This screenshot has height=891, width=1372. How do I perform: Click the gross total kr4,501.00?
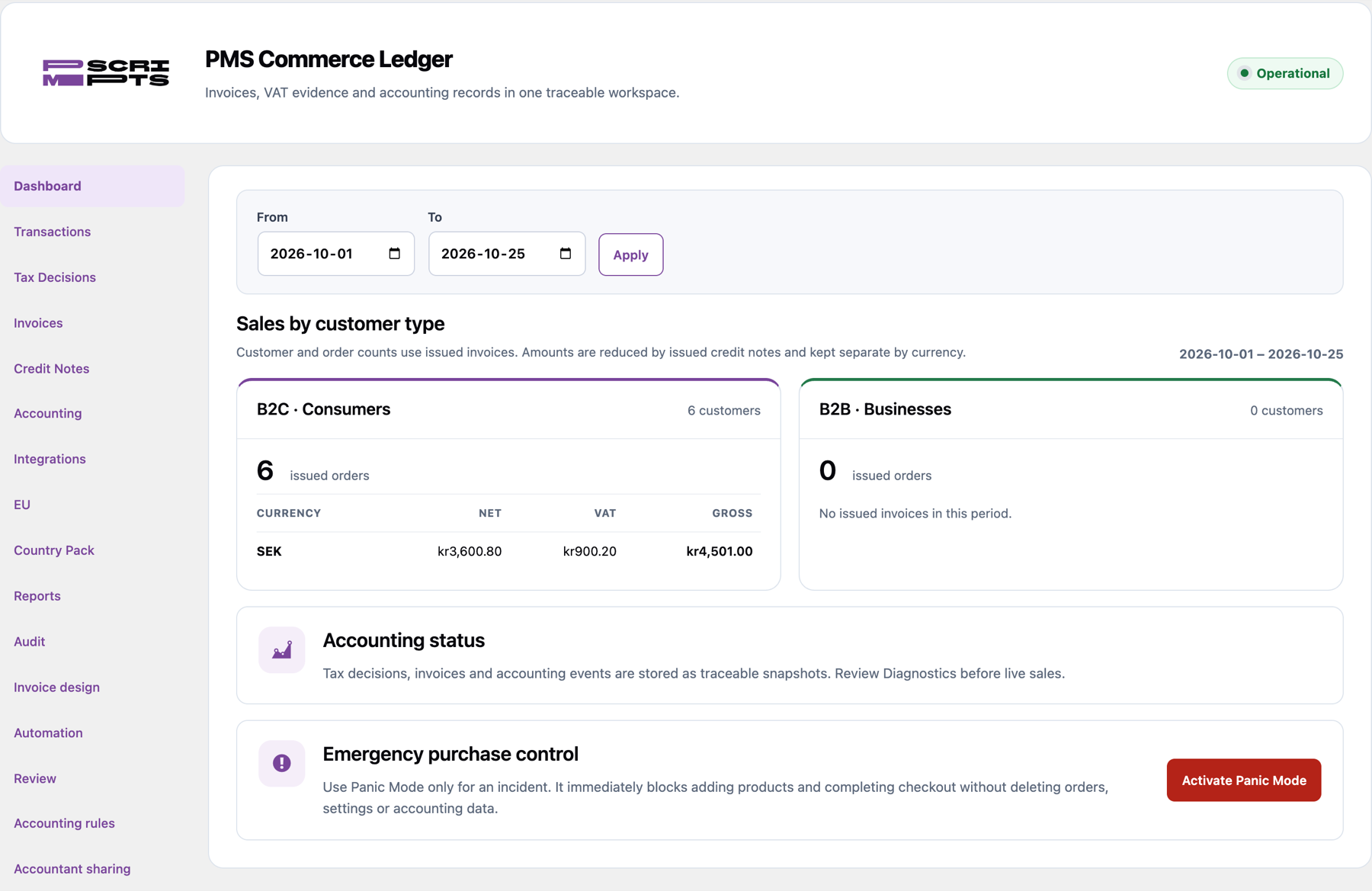point(719,551)
